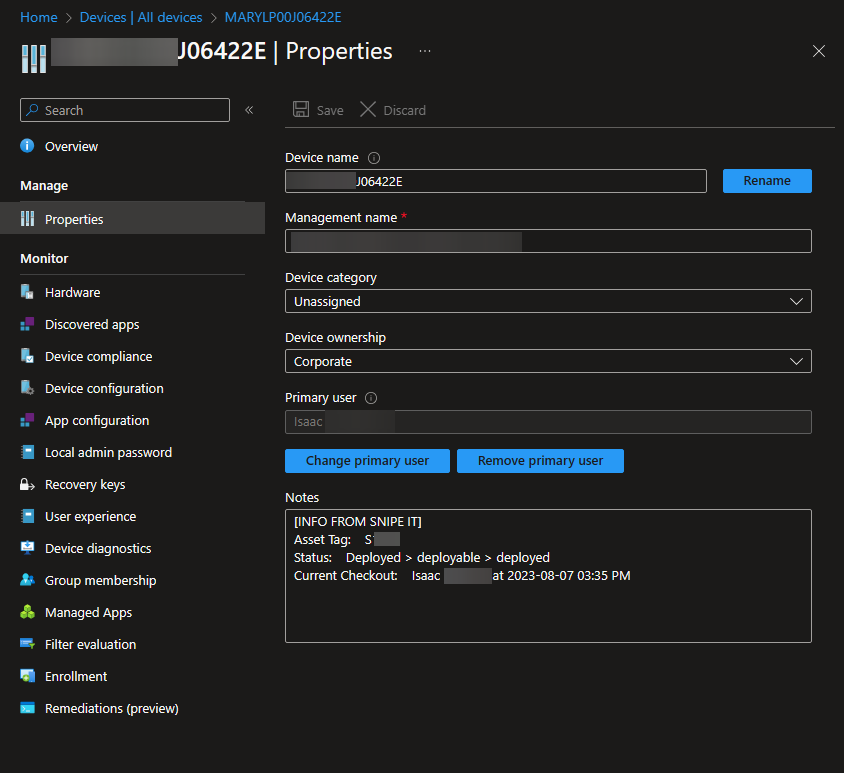Click the Rename button for the device name
844x773 pixels.
point(767,181)
